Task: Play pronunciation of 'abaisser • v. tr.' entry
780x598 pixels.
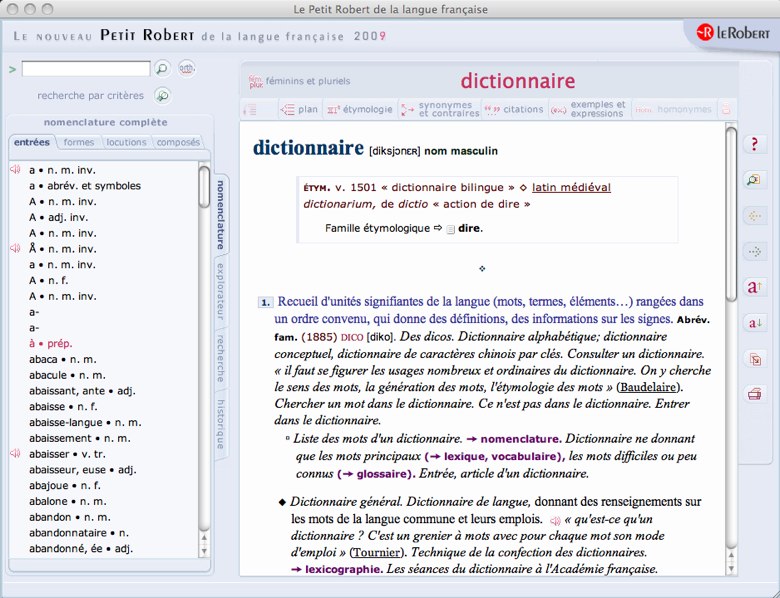Action: [x=15, y=453]
